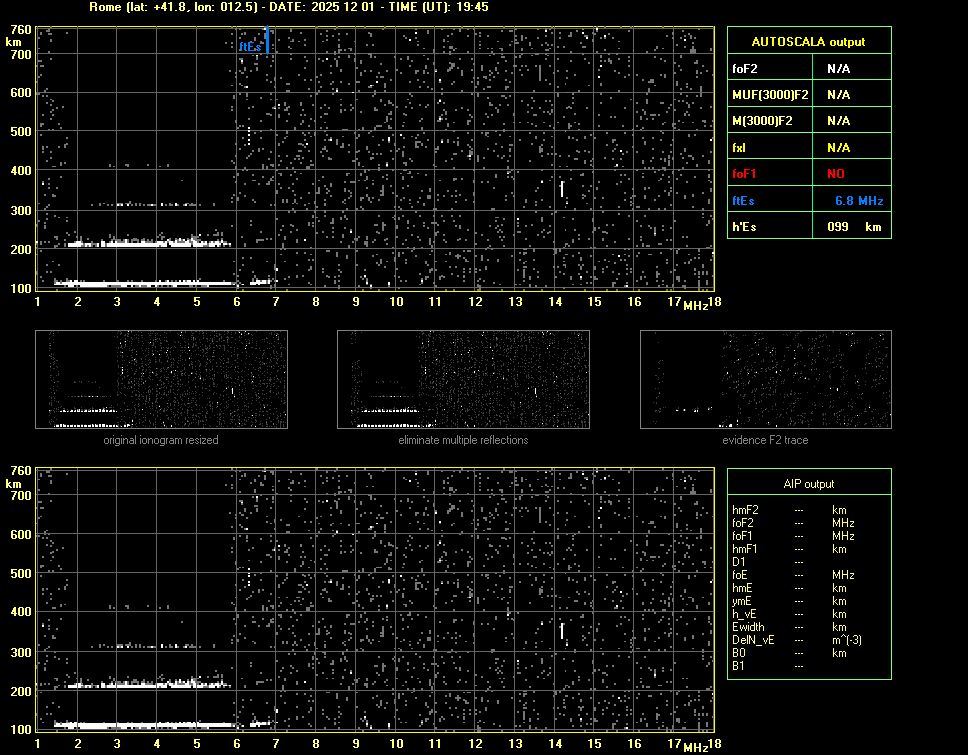Open the evidence F2 trace thumbnail

(x=765, y=379)
